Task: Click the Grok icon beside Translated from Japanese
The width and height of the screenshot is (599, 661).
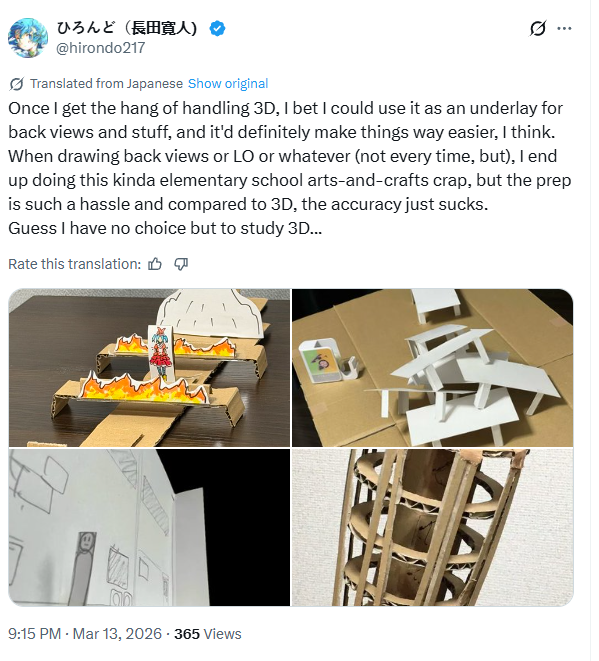Action: click(16, 84)
